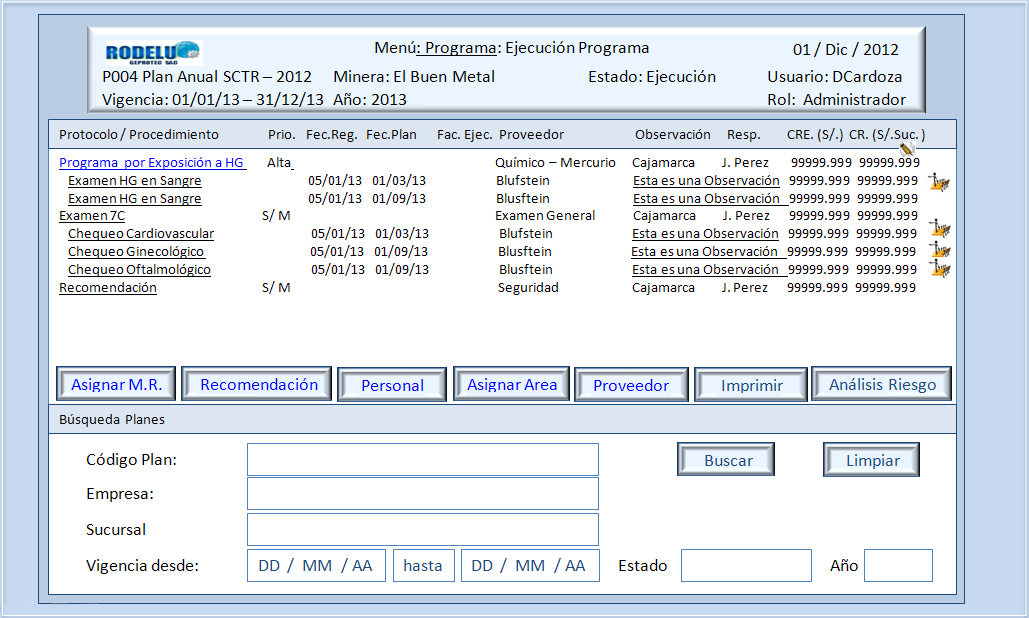The image size is (1029, 618).
Task: Click the hasta field between dates
Action: click(424, 566)
